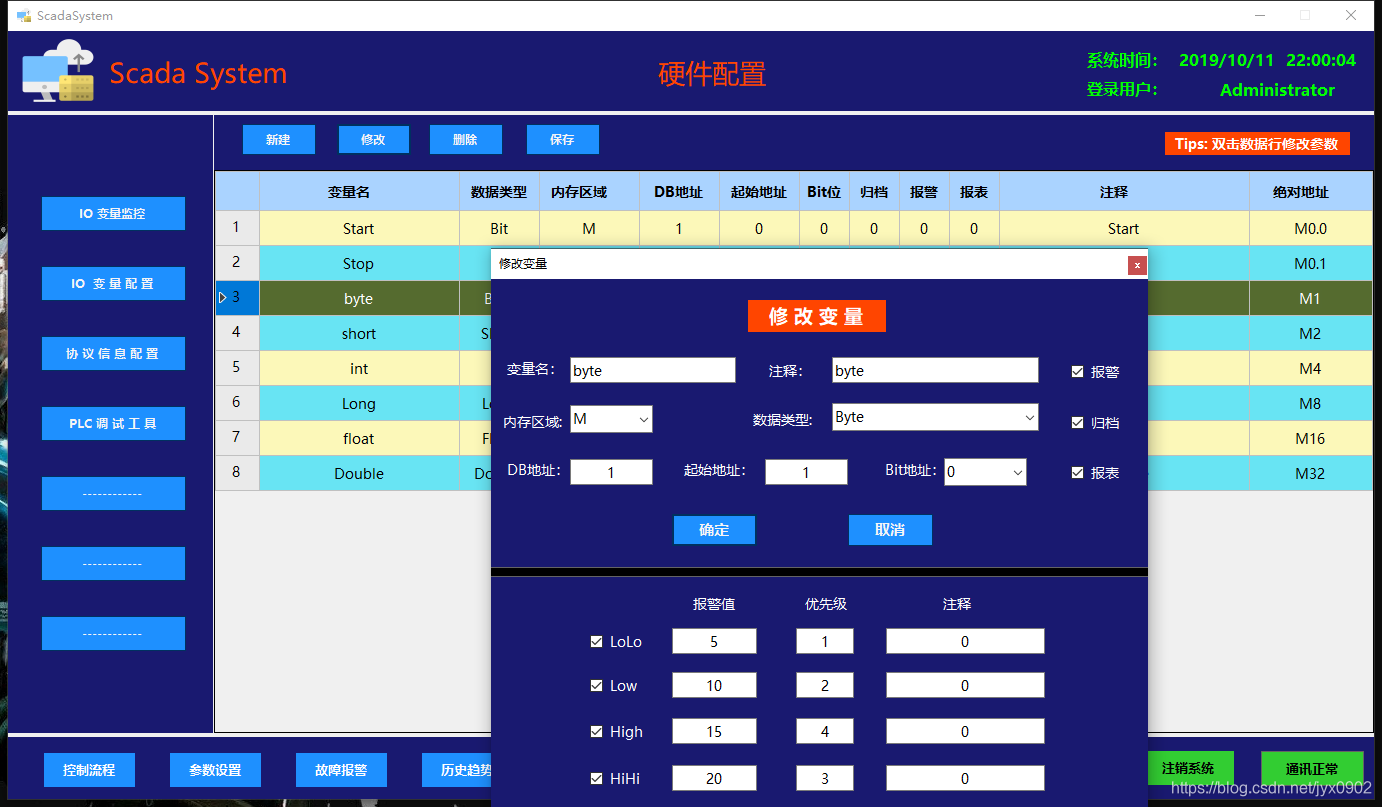Screen dimensions: 1382x807
Task: Close the 修改变量 dialog with red x
Action: 1136,265
